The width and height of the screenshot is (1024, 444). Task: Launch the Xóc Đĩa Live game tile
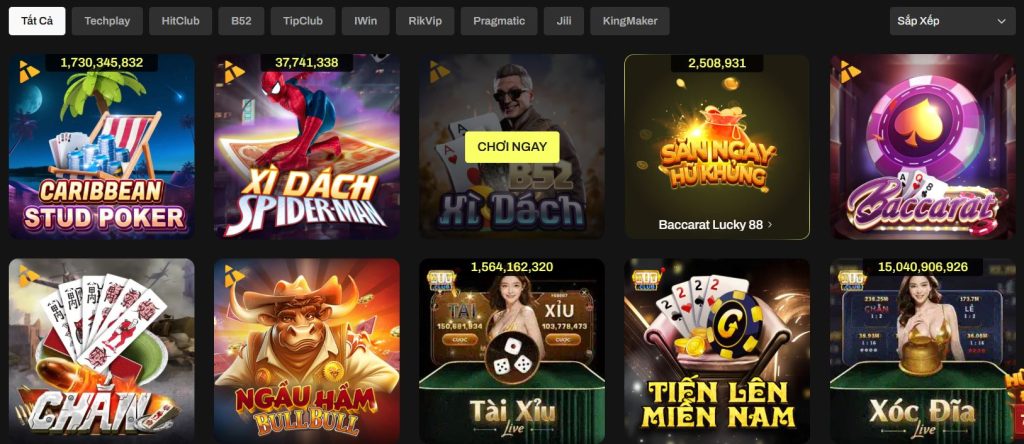click(x=922, y=351)
